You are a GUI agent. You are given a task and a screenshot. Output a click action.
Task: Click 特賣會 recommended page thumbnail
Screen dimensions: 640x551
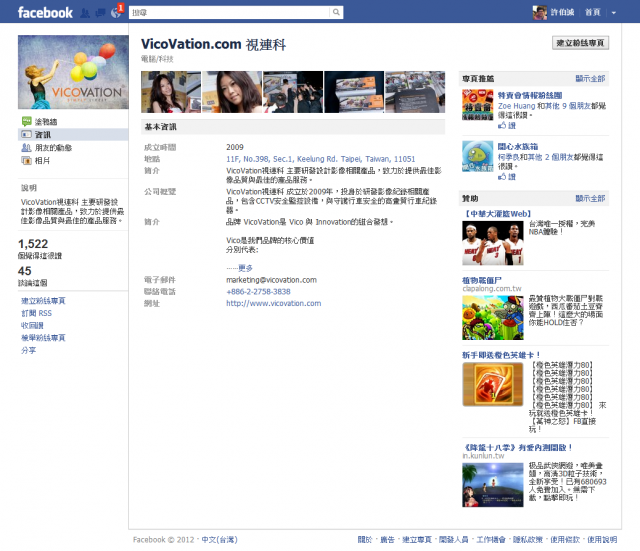478,105
